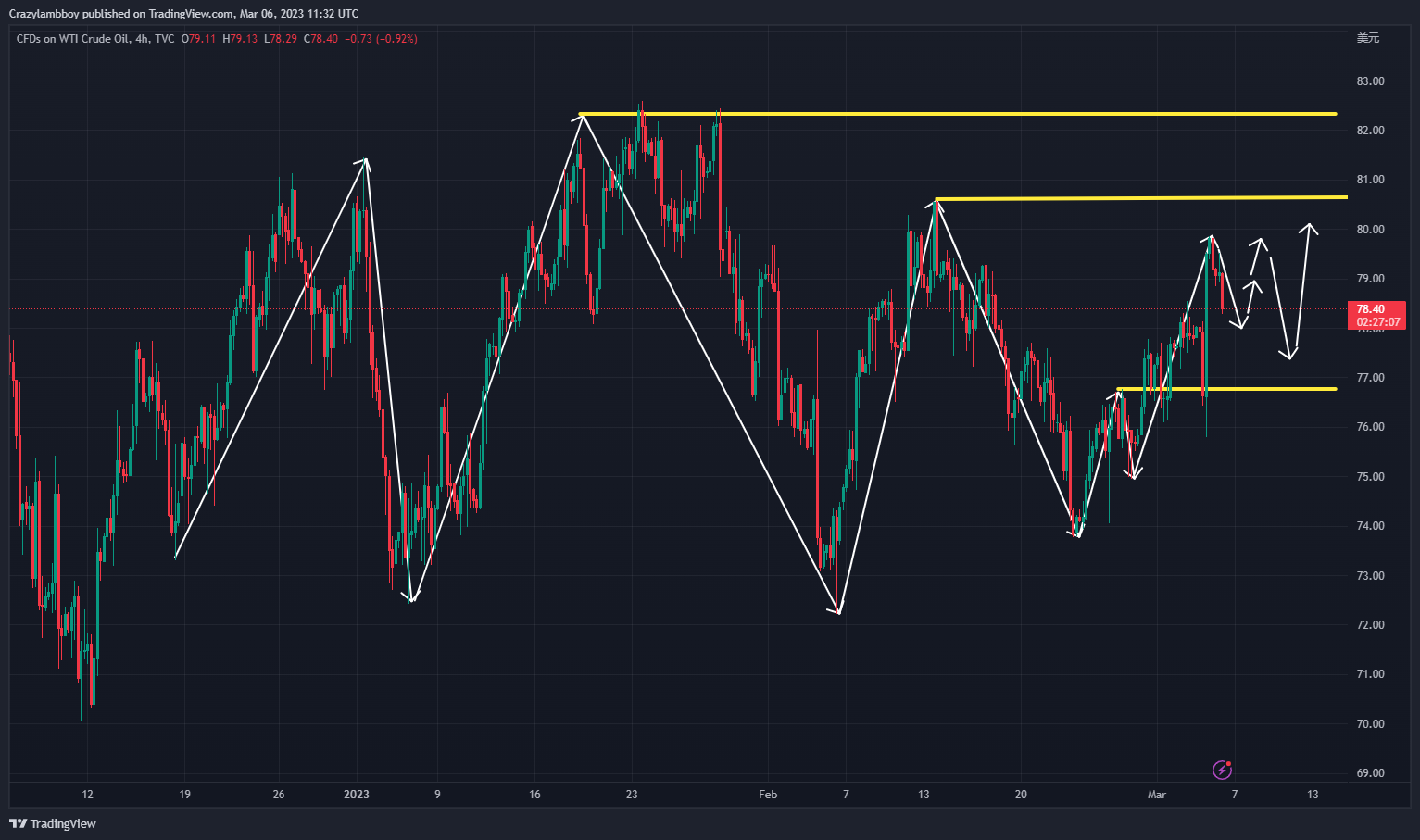1420x840 pixels.
Task: Click the 26 date label on time axis
Action: [279, 795]
